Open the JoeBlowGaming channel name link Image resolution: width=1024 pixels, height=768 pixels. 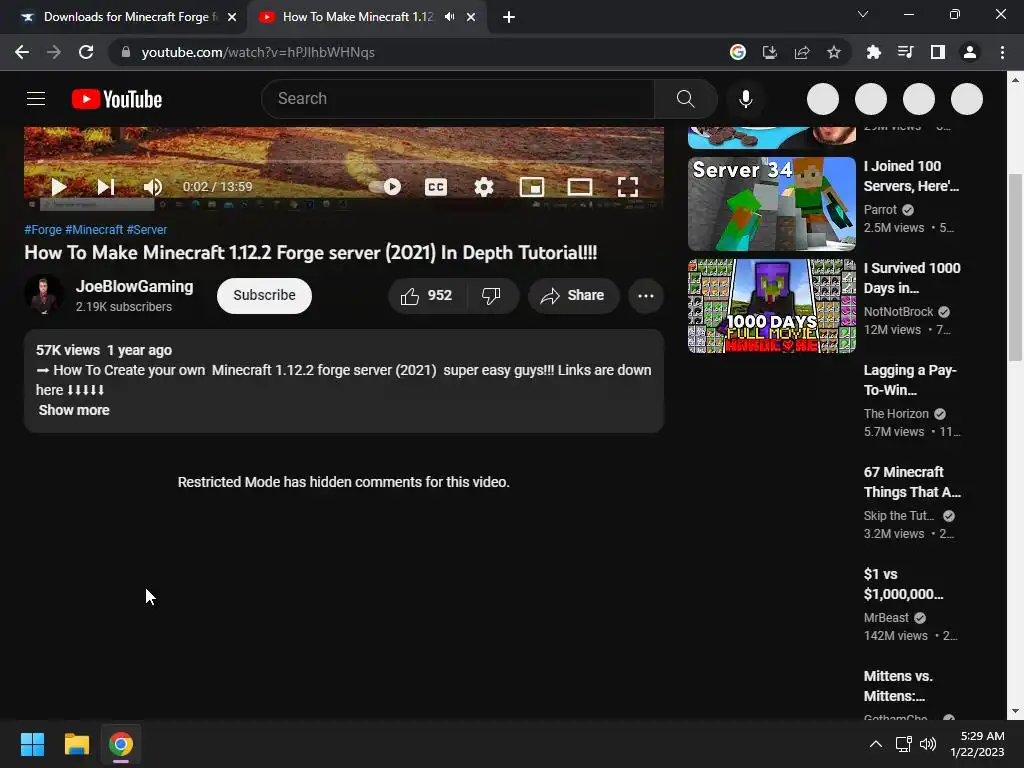135,287
